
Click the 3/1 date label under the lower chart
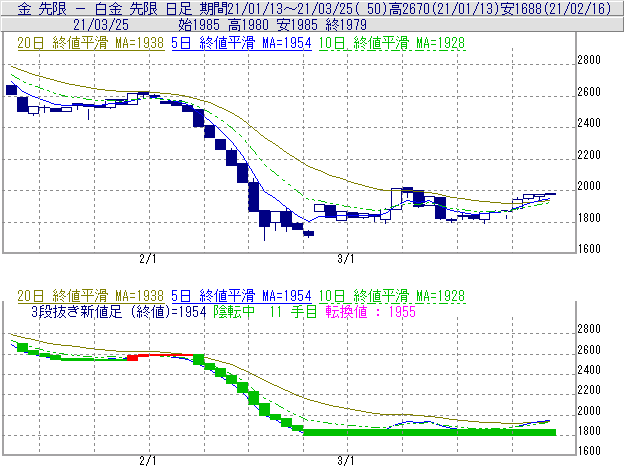click(346, 461)
